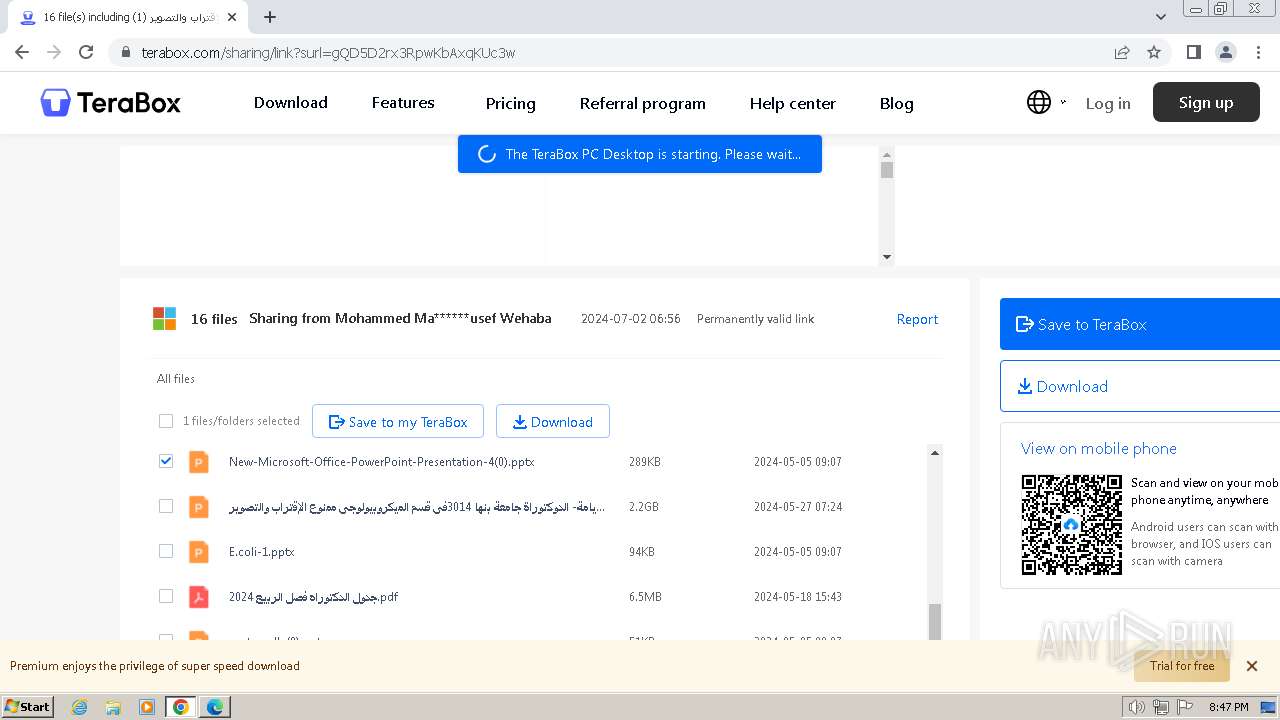
Task: Open the Chrome profile avatar
Action: click(1225, 52)
